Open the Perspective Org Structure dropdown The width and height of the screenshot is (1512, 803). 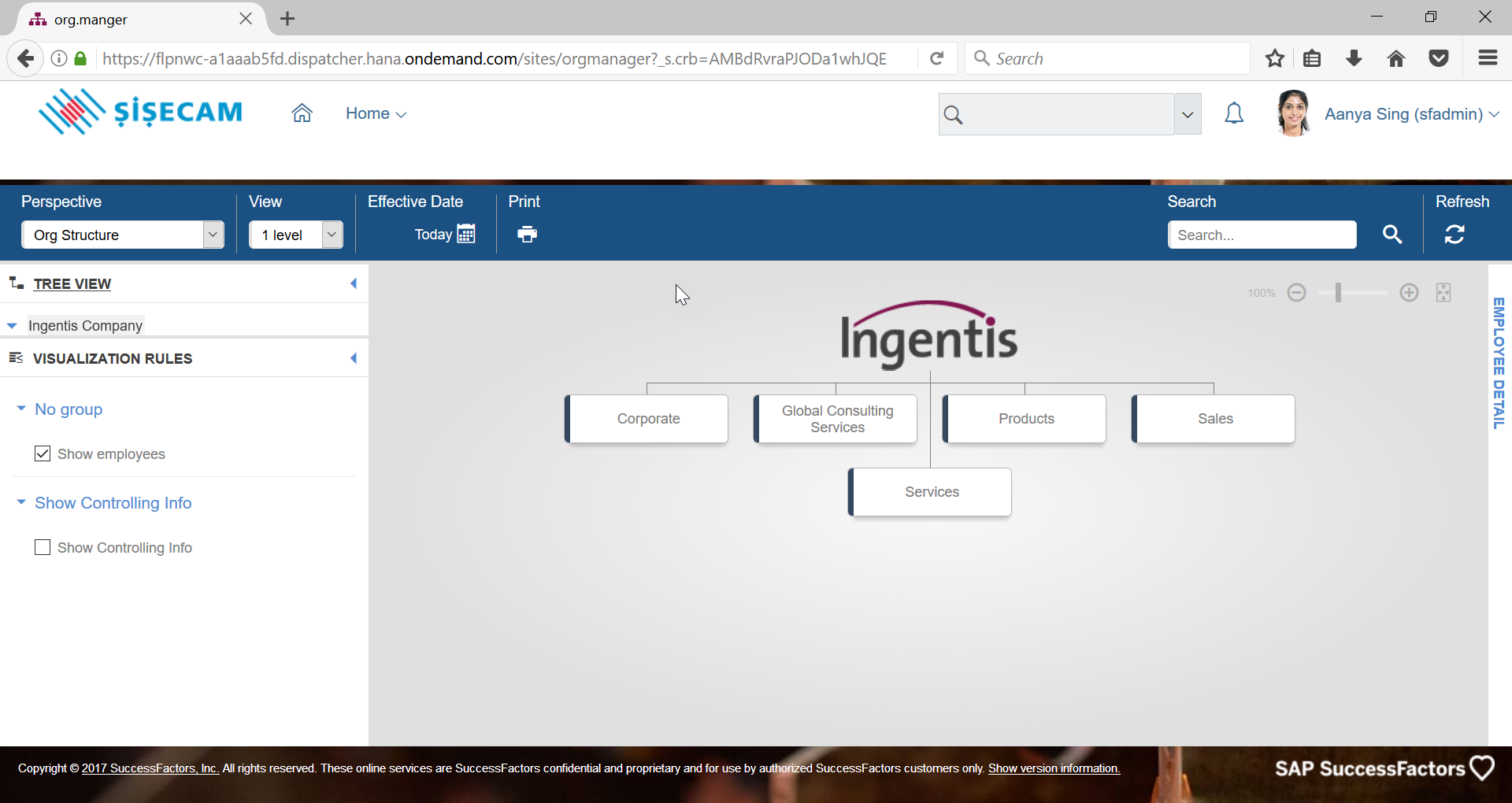(213, 235)
